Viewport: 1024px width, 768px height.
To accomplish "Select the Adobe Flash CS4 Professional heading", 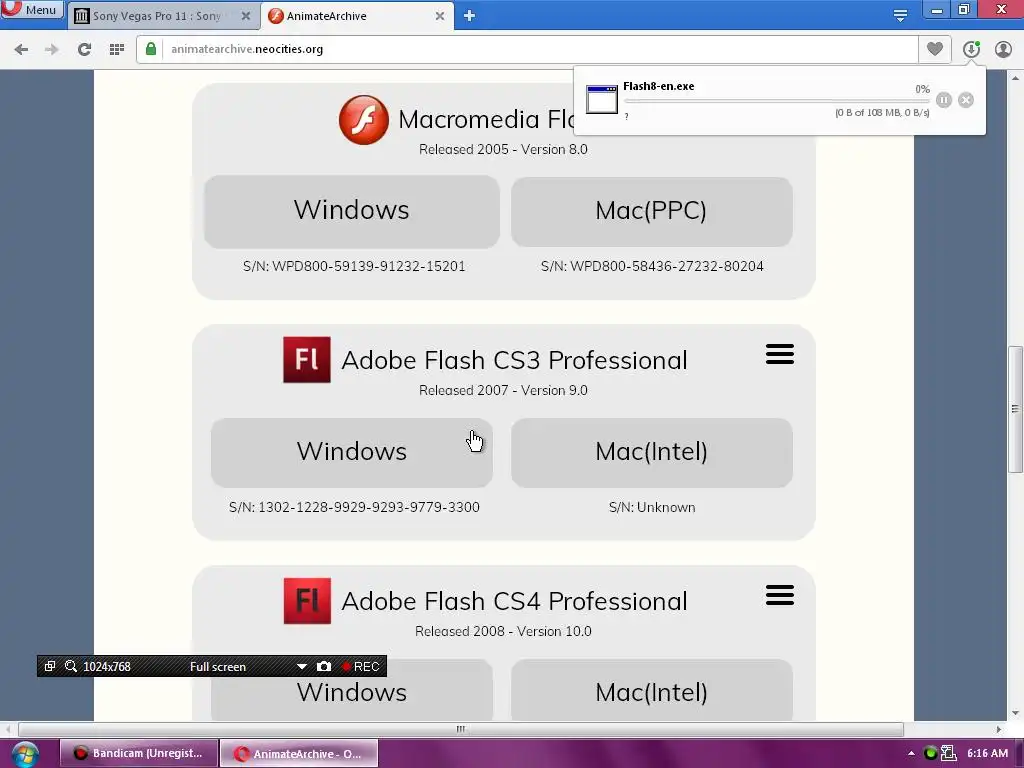I will click(x=515, y=601).
